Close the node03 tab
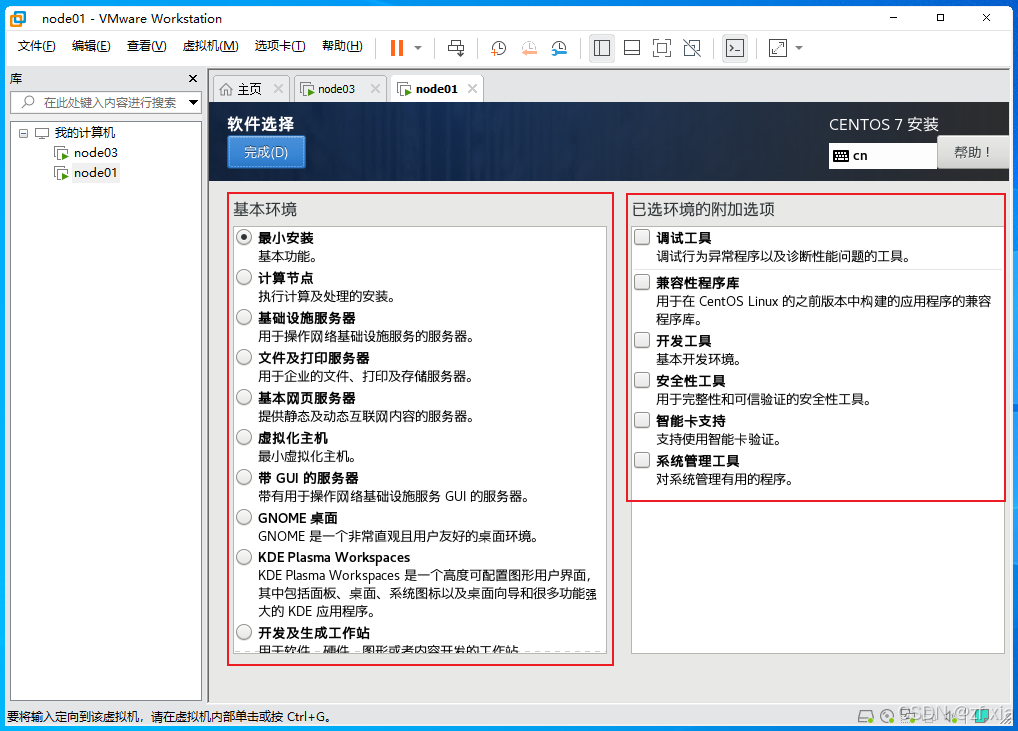Image resolution: width=1018 pixels, height=731 pixels. click(x=375, y=88)
